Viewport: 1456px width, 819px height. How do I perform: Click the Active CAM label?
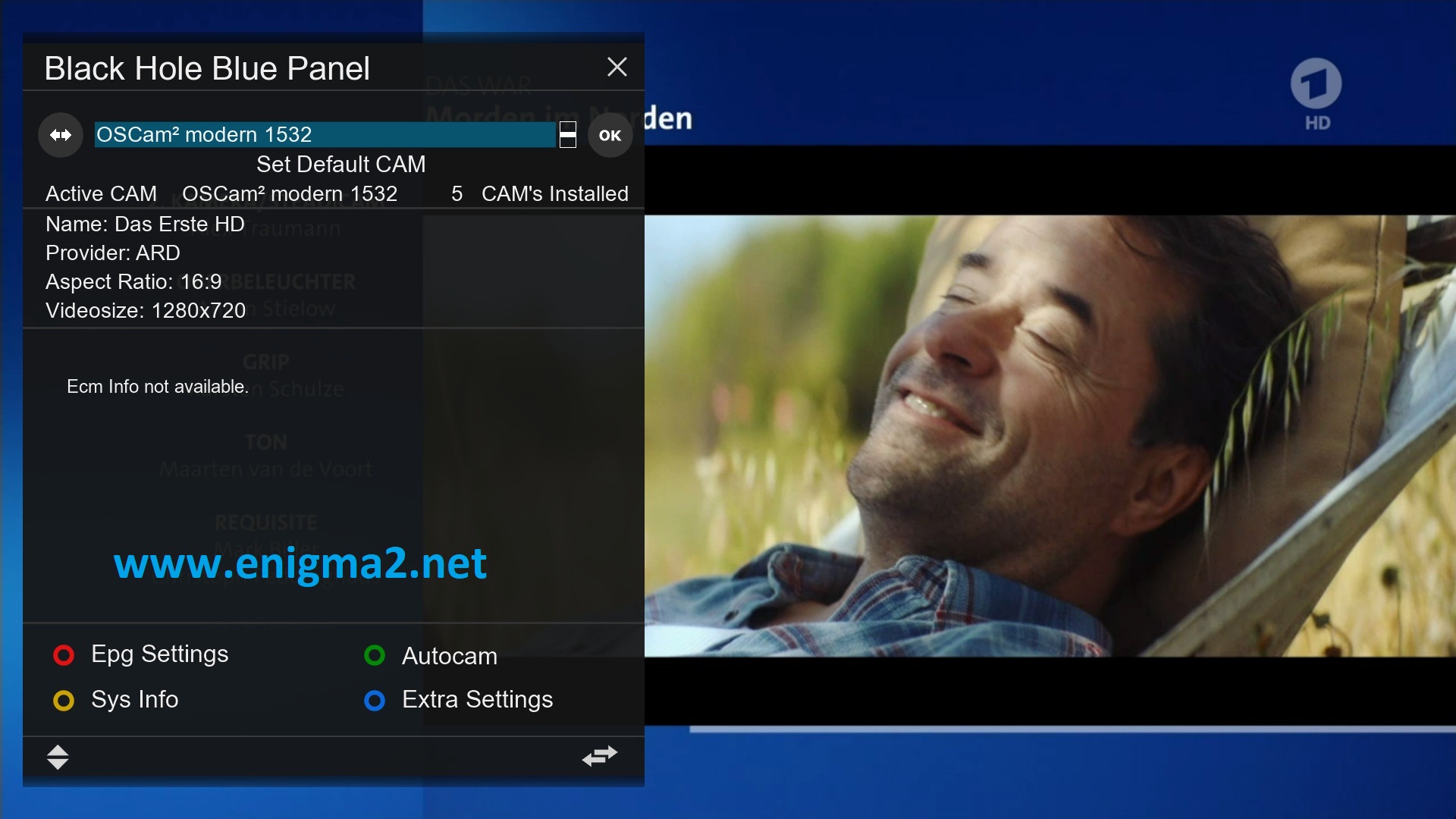coord(101,194)
